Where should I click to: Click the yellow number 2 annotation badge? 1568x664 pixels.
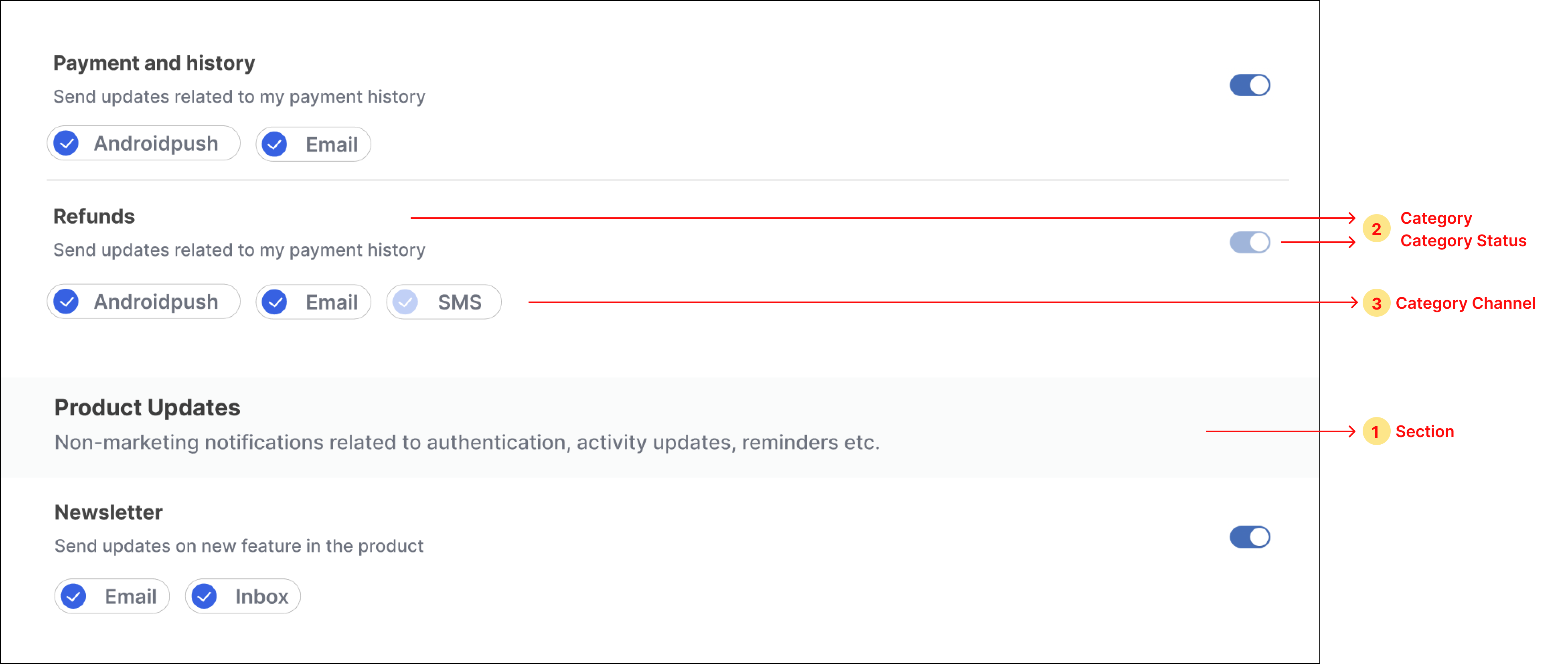1376,229
